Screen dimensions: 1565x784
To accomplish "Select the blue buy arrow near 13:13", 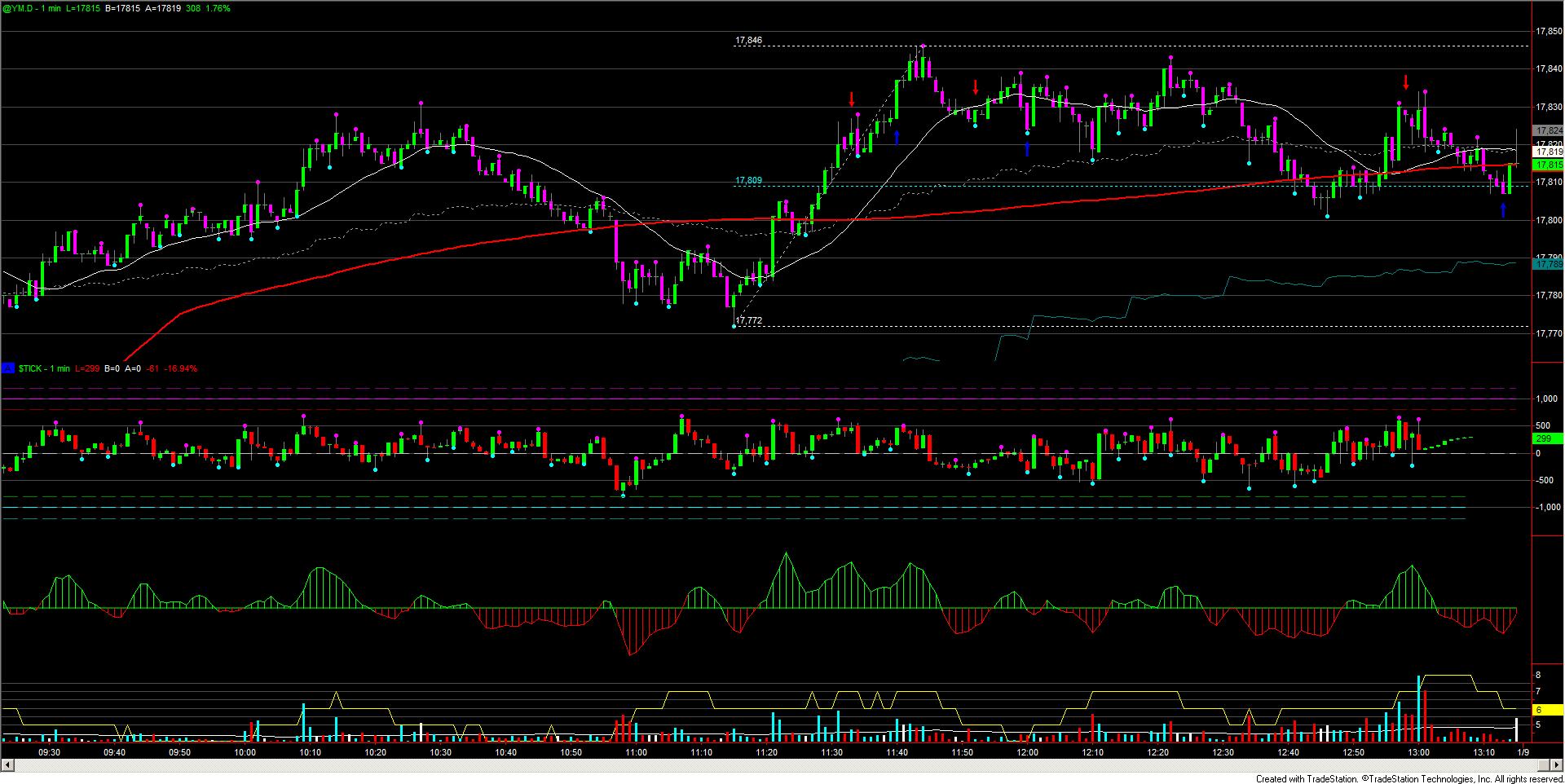I will pyautogui.click(x=1504, y=210).
